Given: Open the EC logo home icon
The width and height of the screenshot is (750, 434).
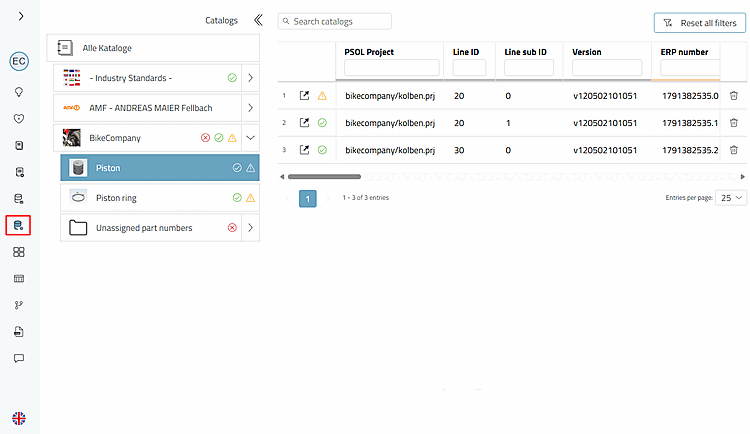Looking at the screenshot, I should click(x=19, y=61).
